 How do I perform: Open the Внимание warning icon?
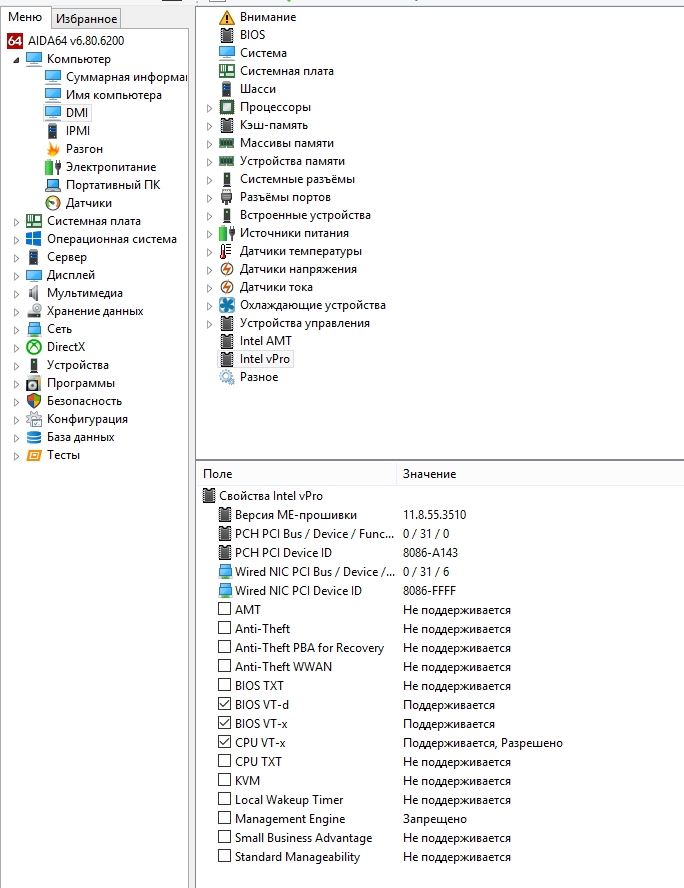(x=226, y=17)
